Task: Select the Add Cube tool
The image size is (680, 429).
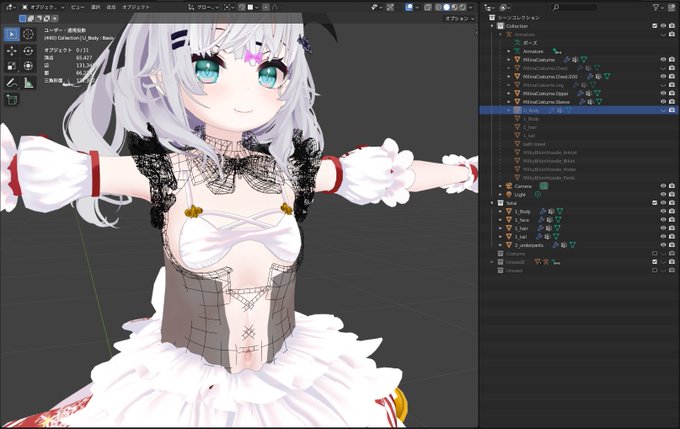Action: coord(12,99)
